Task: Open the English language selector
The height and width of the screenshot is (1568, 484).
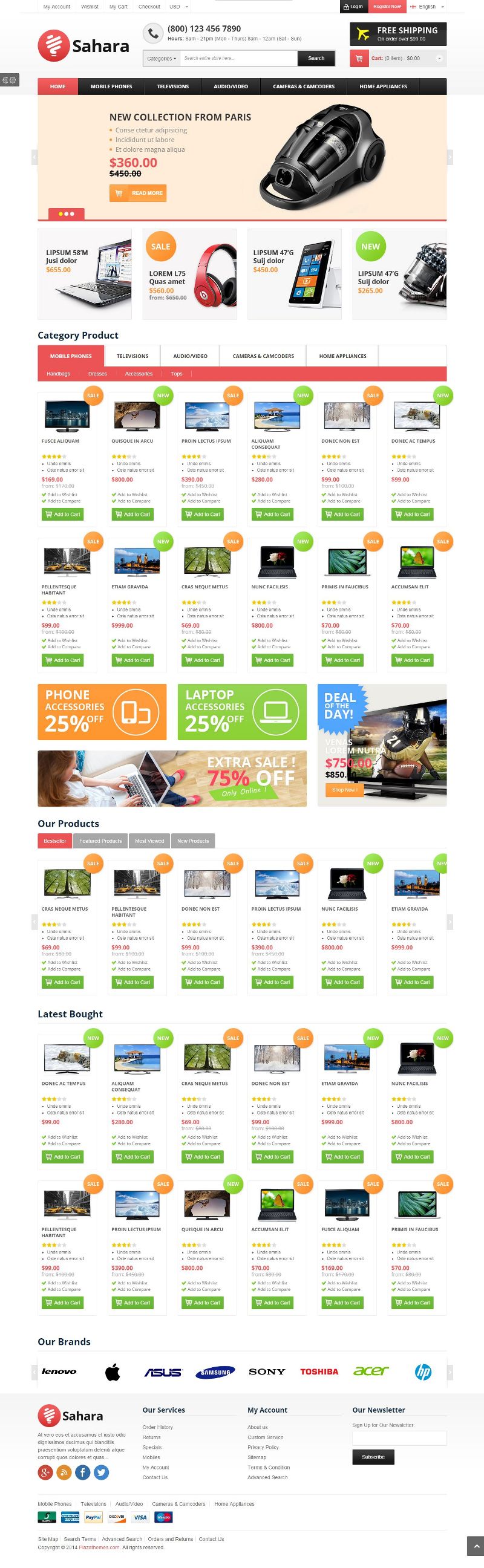Action: click(427, 7)
